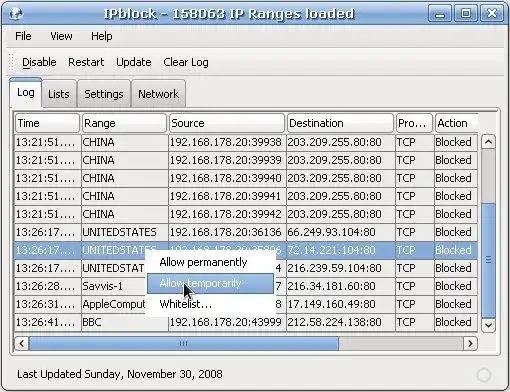Click the vertical scrollbar up arrow
This screenshot has width=510, height=392.
pyautogui.click(x=488, y=142)
